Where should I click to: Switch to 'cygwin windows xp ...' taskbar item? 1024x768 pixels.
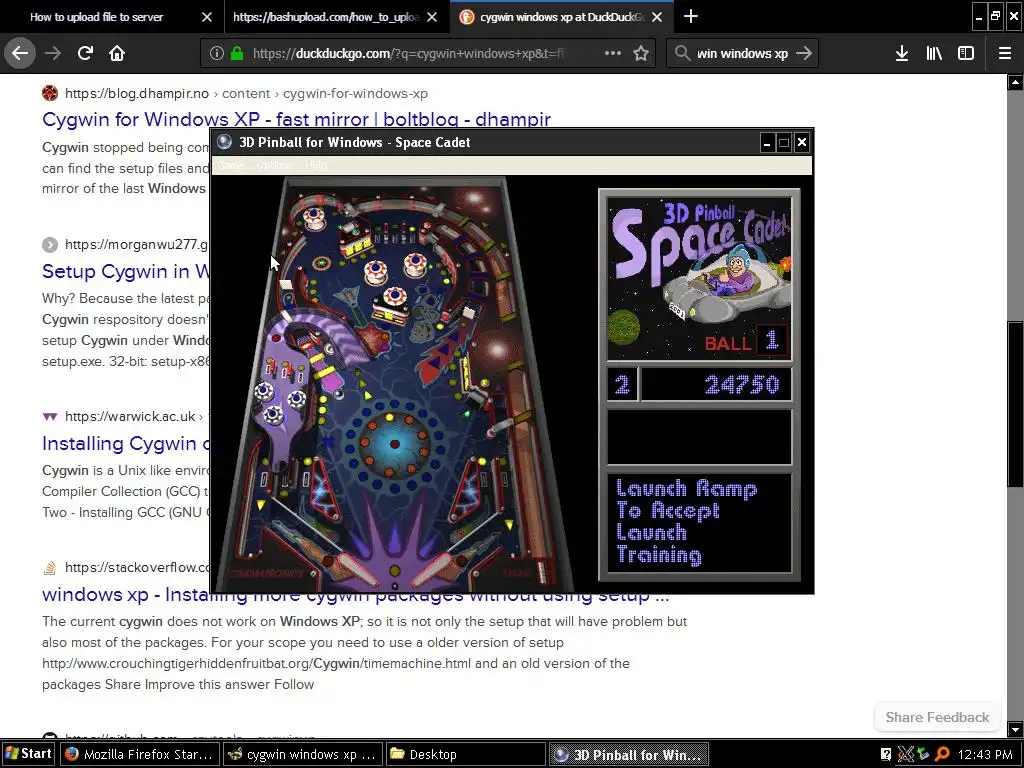302,754
